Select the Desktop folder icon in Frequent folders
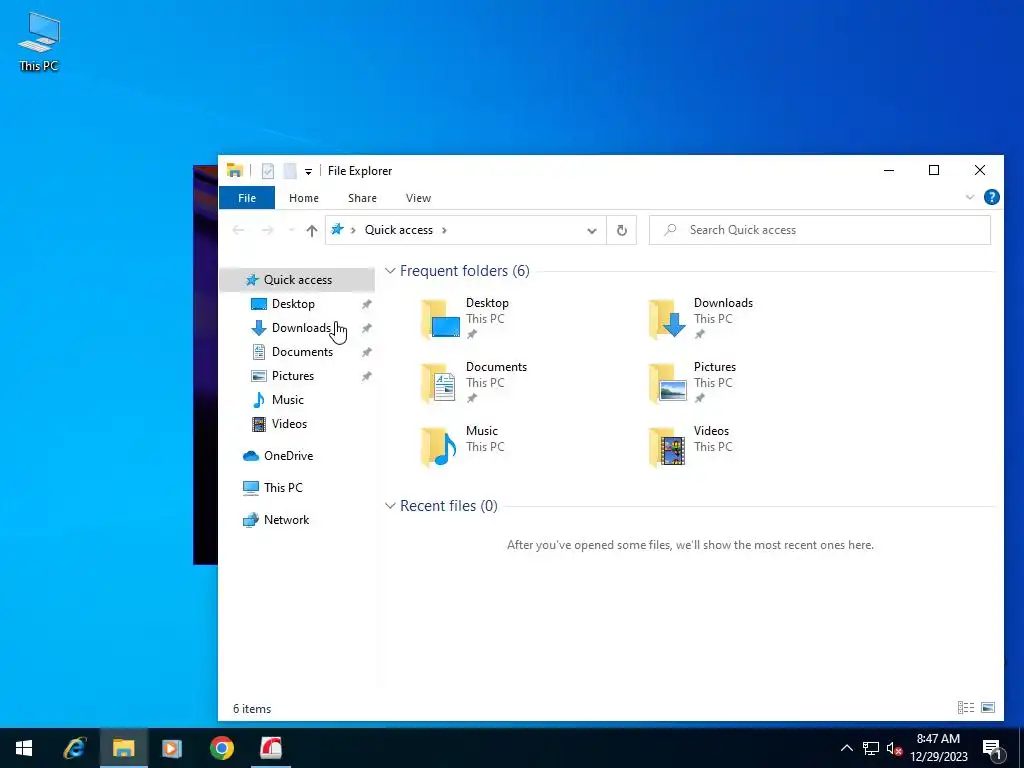 440,319
